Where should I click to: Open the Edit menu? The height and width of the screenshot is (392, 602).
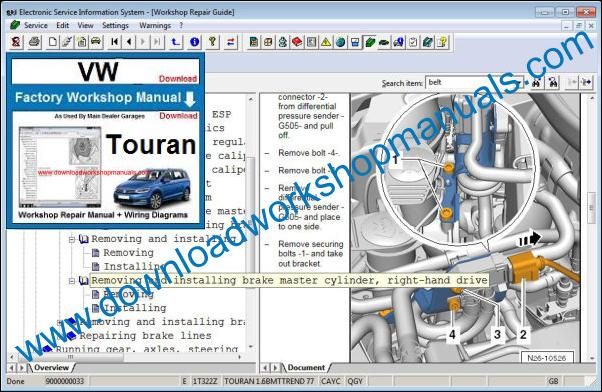[63, 25]
